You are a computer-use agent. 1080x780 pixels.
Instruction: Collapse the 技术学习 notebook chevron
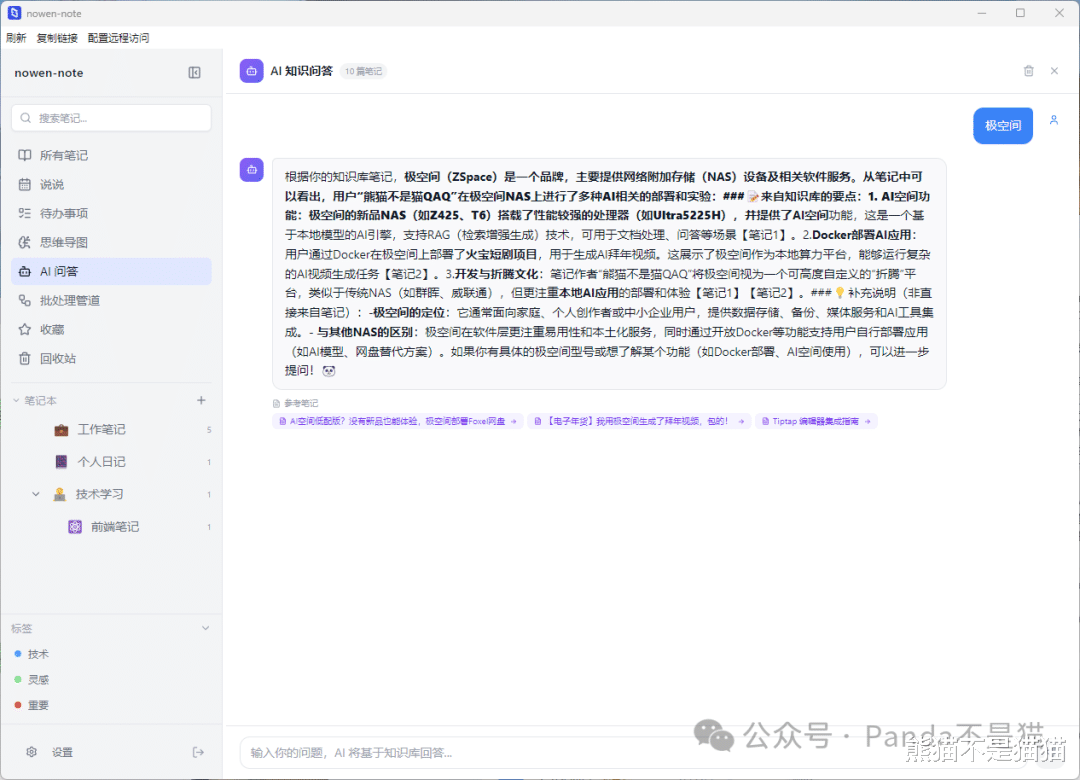(x=36, y=494)
